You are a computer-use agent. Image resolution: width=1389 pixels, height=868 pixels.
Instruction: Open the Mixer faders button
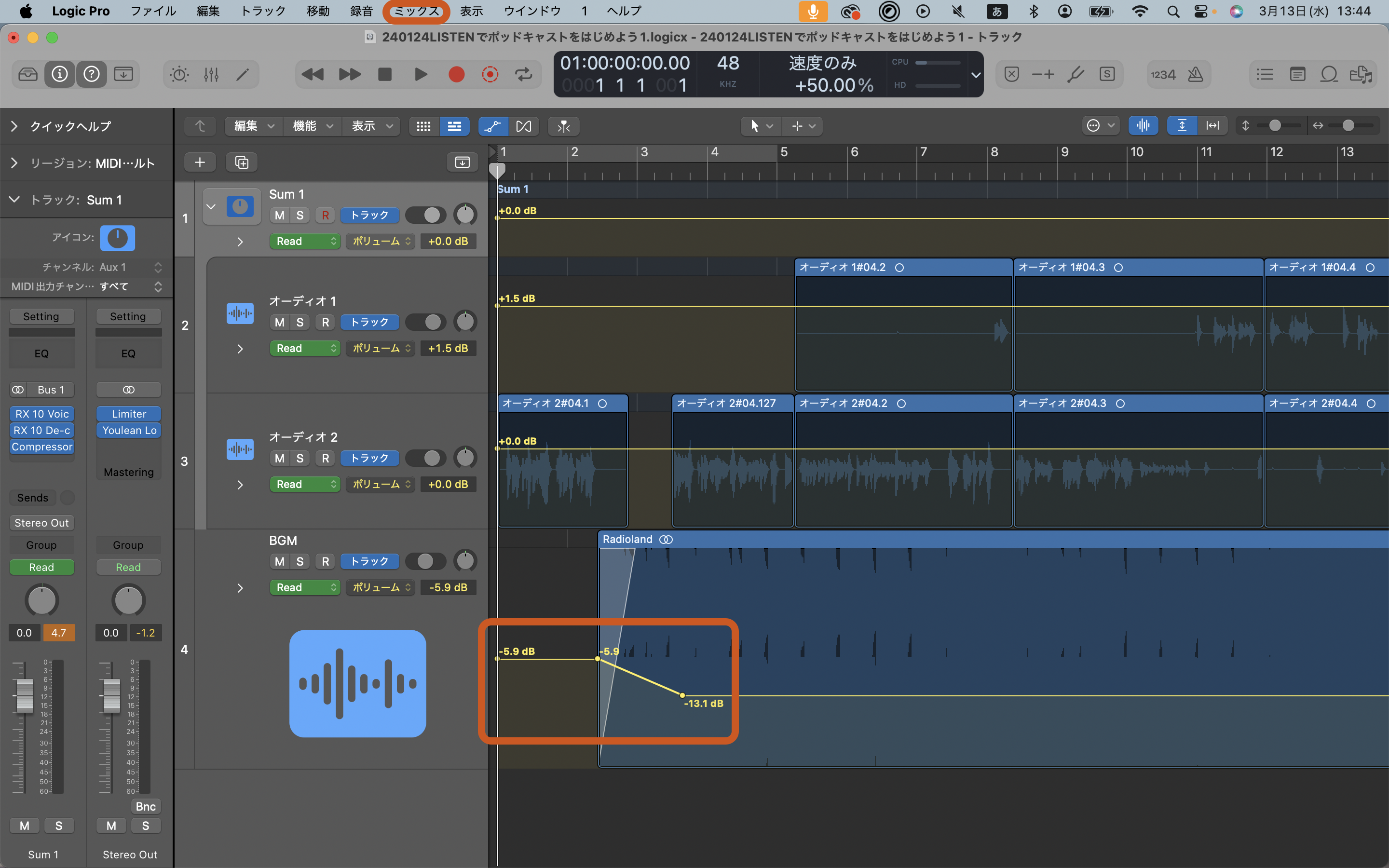click(x=211, y=75)
